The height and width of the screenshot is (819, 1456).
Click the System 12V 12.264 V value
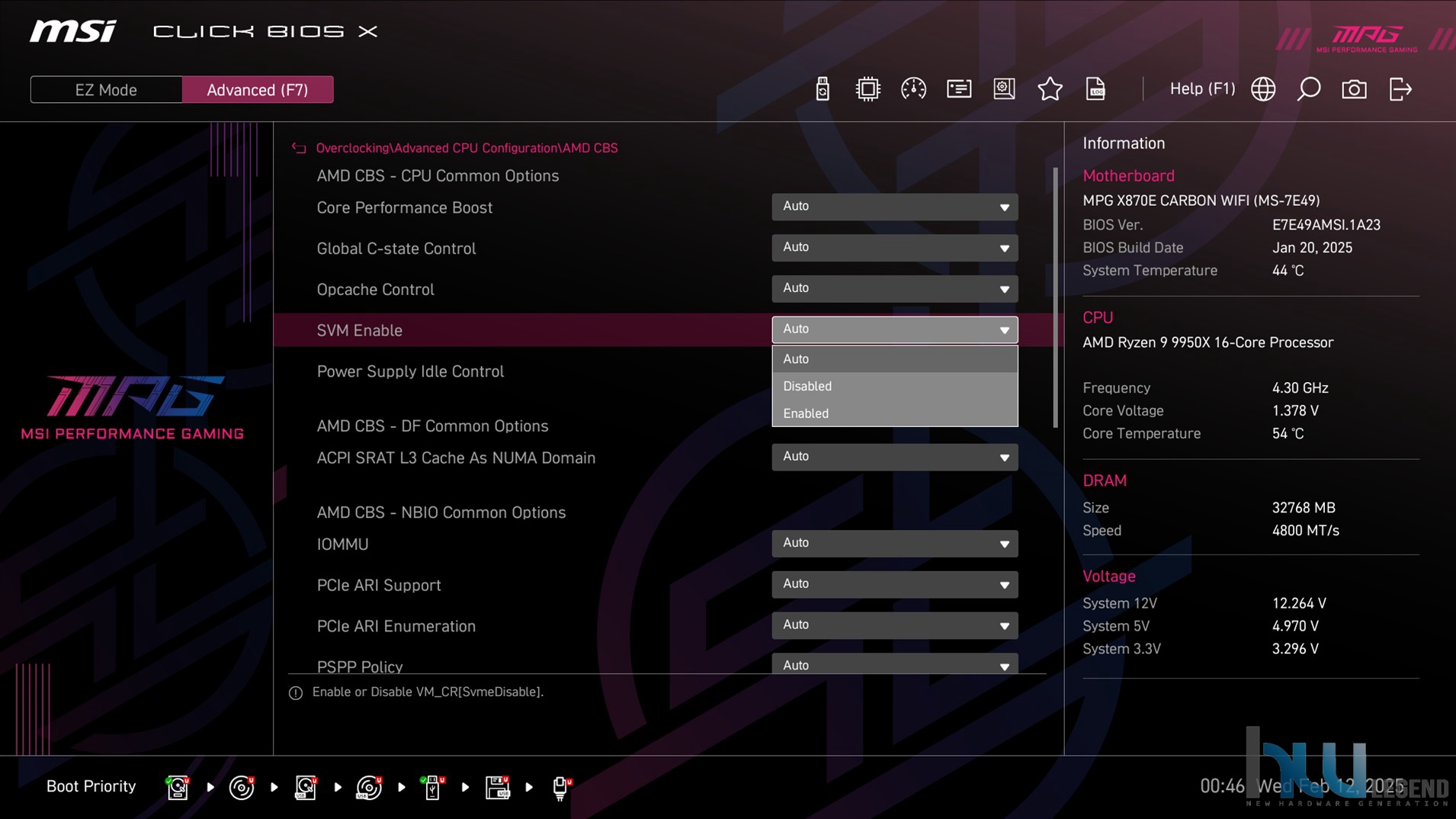1299,603
